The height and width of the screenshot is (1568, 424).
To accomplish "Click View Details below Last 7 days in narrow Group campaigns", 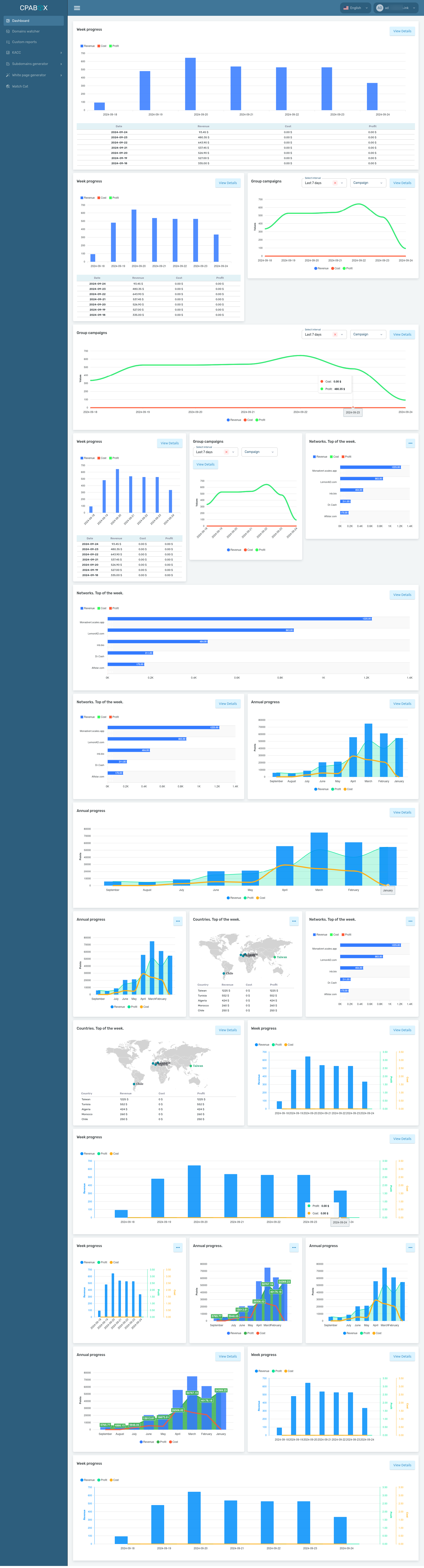I will coord(206,464).
